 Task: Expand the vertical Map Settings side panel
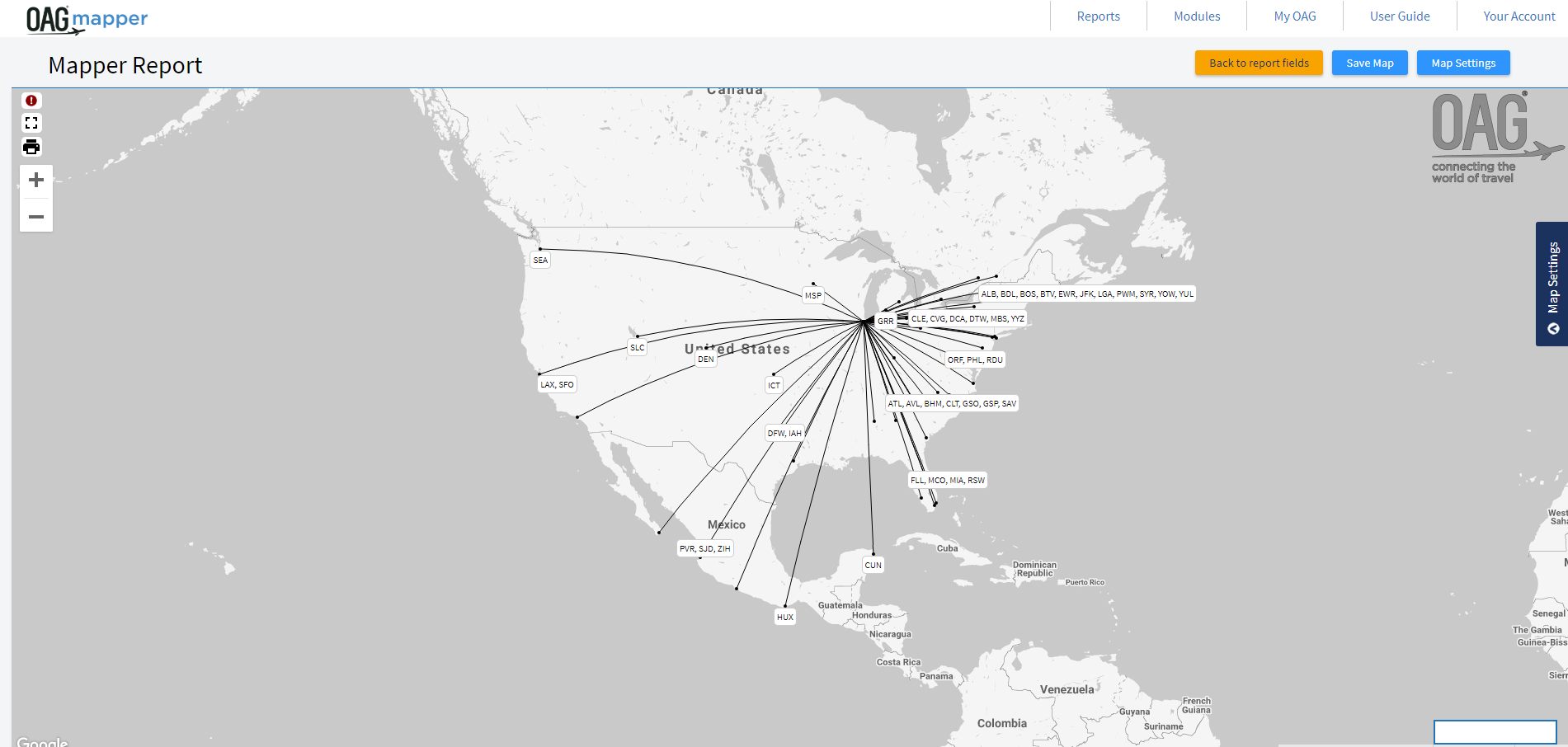tap(1552, 284)
